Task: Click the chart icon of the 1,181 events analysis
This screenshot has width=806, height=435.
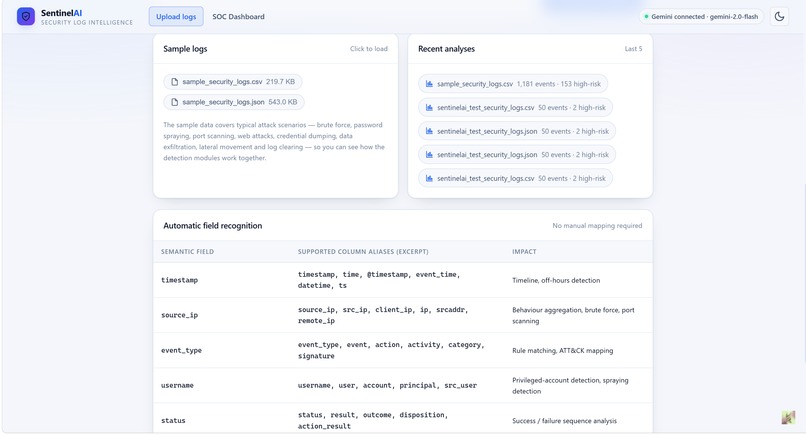Action: (429, 84)
